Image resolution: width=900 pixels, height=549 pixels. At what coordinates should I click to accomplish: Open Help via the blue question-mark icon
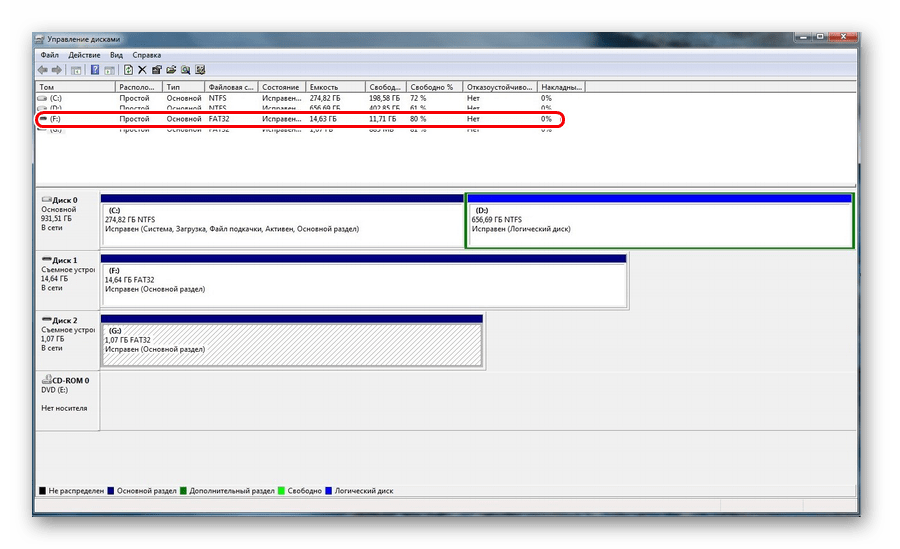pyautogui.click(x=95, y=70)
